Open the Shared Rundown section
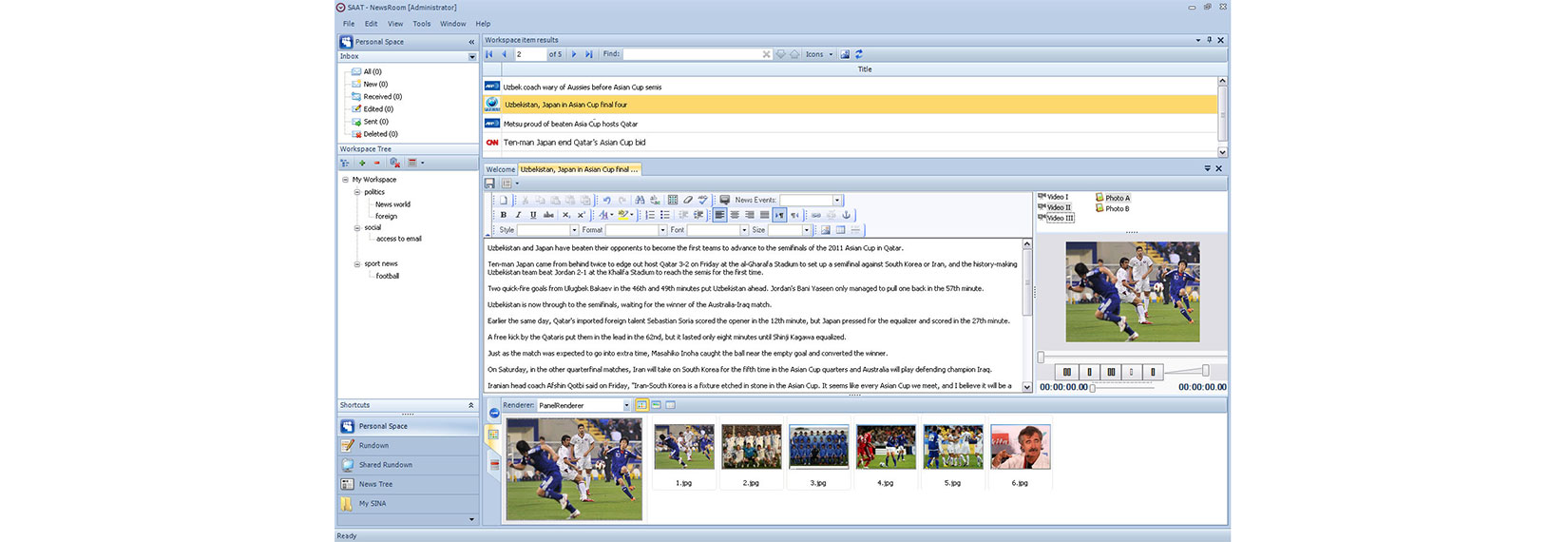Image resolution: width=1568 pixels, height=542 pixels. (385, 465)
